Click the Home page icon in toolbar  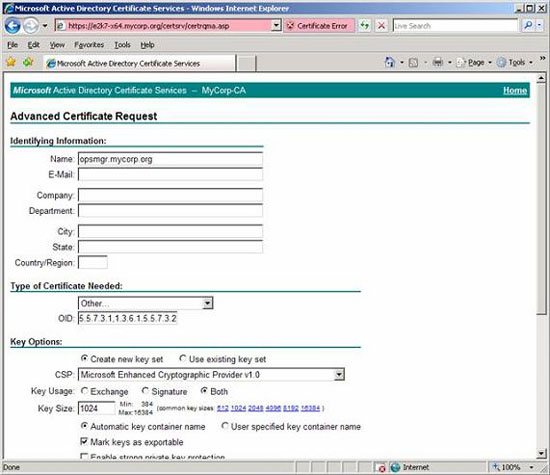point(390,62)
